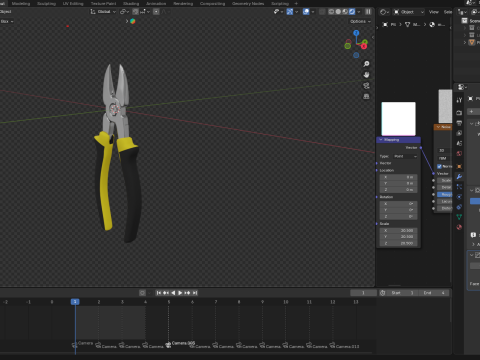
Task: Toggle proportional editing in viewport header
Action: pyautogui.click(x=156, y=12)
